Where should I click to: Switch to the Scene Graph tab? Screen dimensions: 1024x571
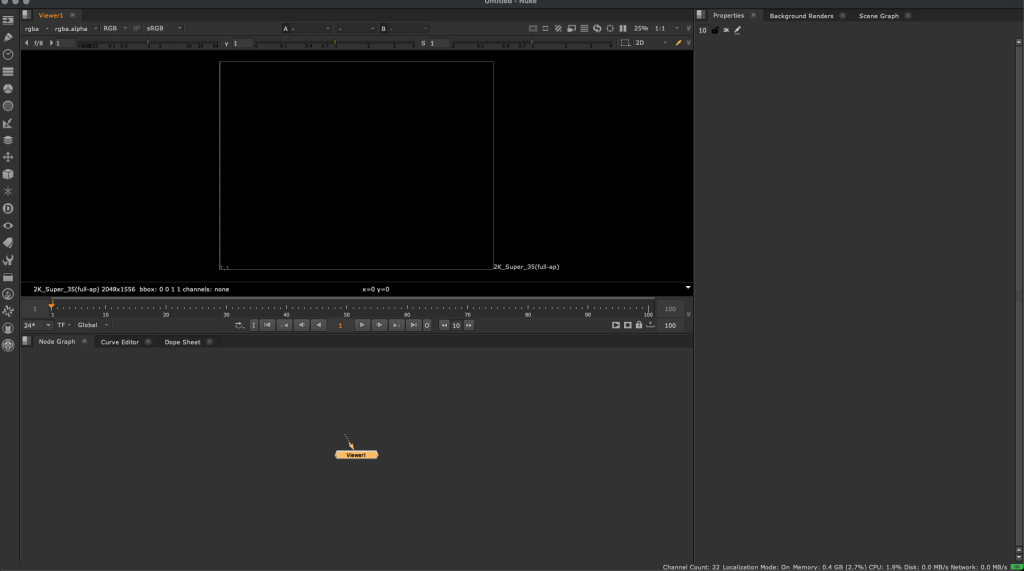coord(878,16)
